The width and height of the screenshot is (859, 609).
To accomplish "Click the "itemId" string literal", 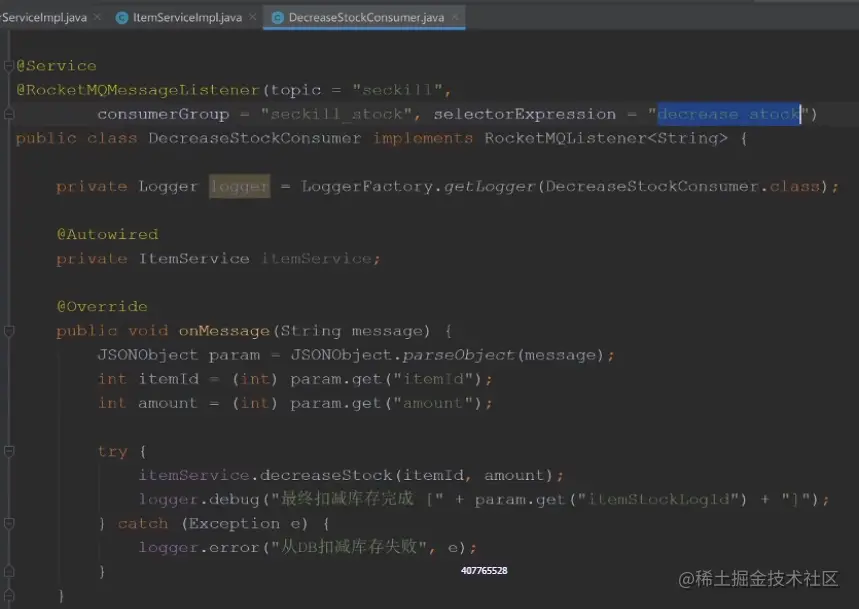I will (433, 379).
